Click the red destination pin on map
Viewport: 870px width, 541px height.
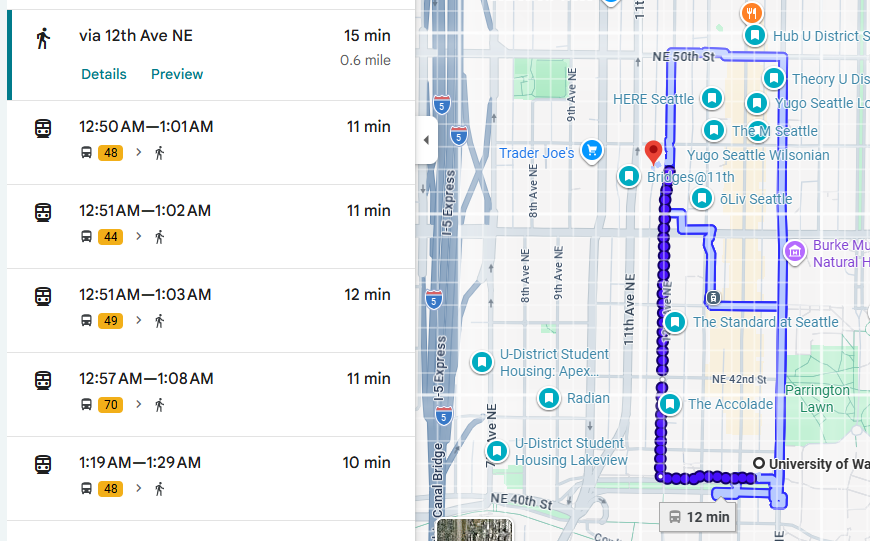[x=654, y=152]
